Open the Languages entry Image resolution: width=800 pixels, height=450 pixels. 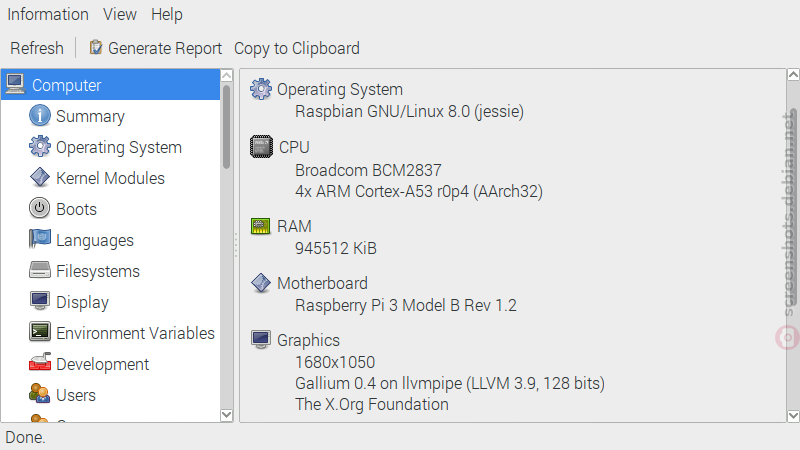coord(95,240)
